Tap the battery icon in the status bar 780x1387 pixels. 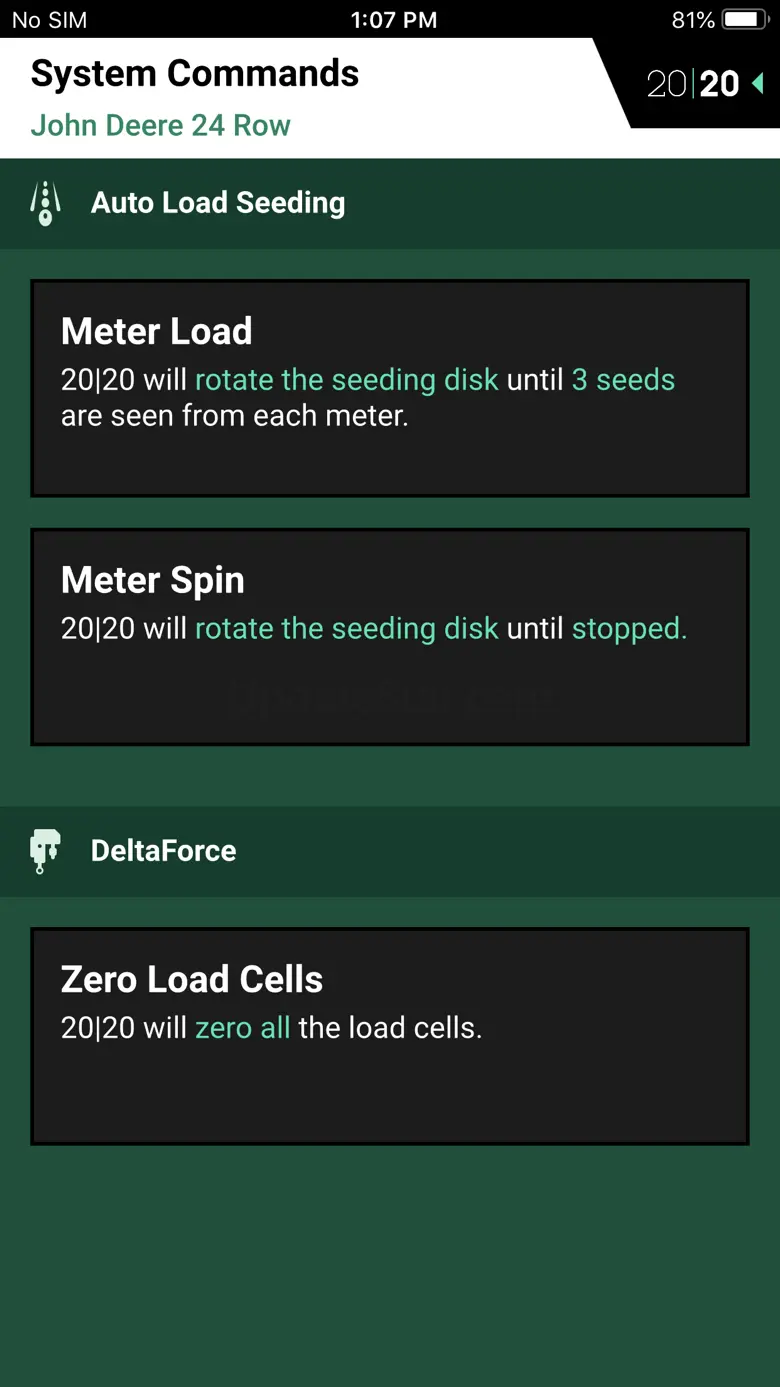743,20
